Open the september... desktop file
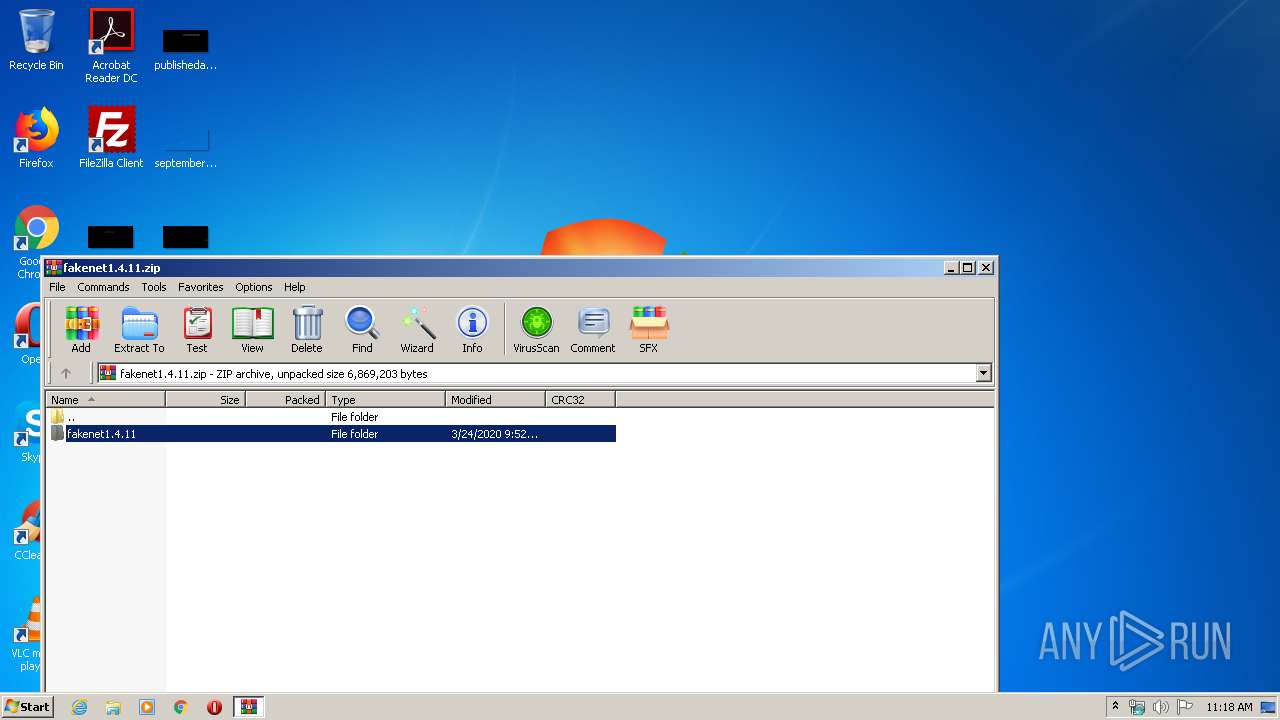Viewport: 1280px width, 720px height. (185, 146)
